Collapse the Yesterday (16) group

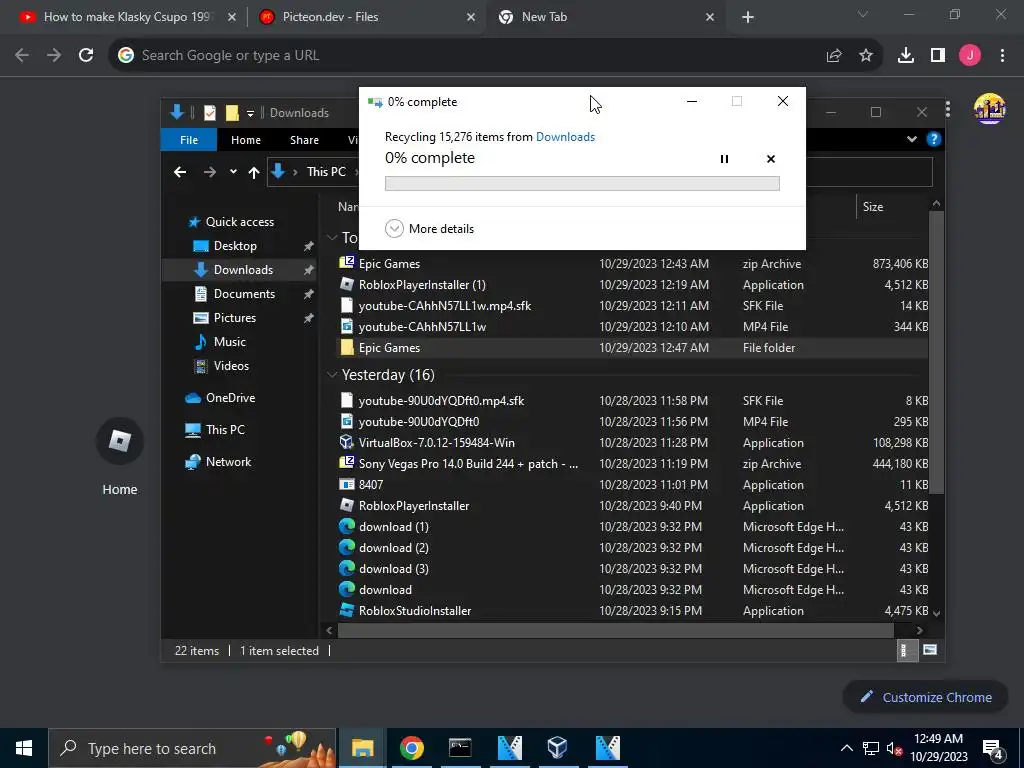tap(332, 375)
